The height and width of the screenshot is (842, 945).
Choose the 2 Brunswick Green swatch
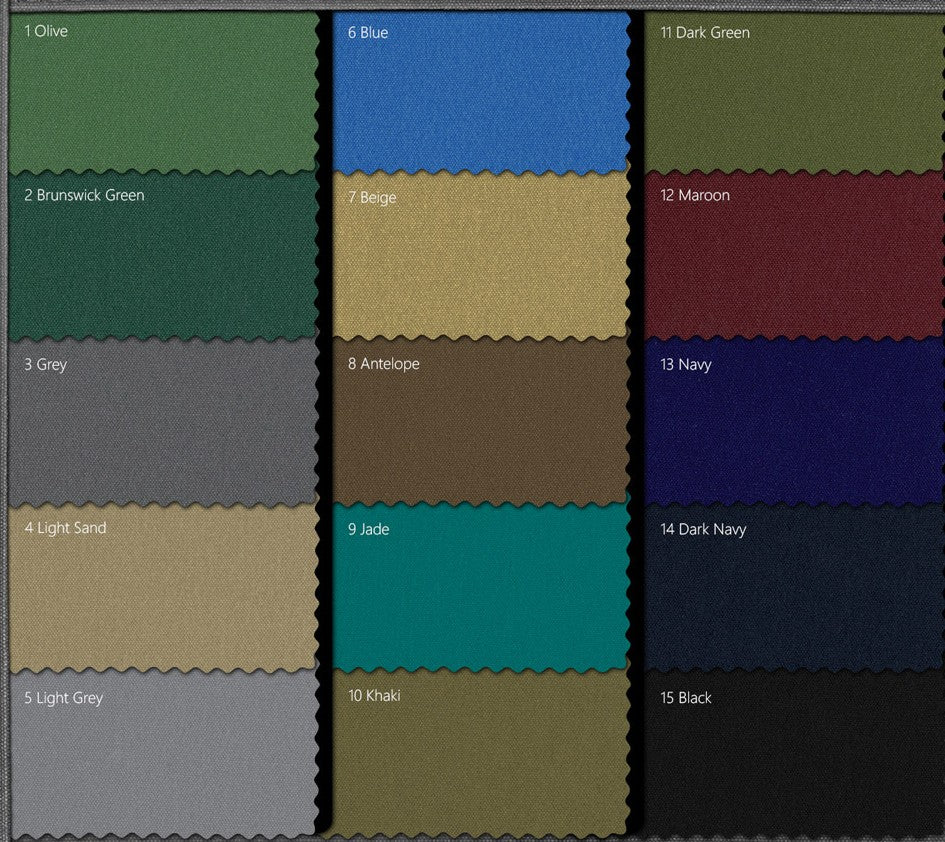[164, 257]
